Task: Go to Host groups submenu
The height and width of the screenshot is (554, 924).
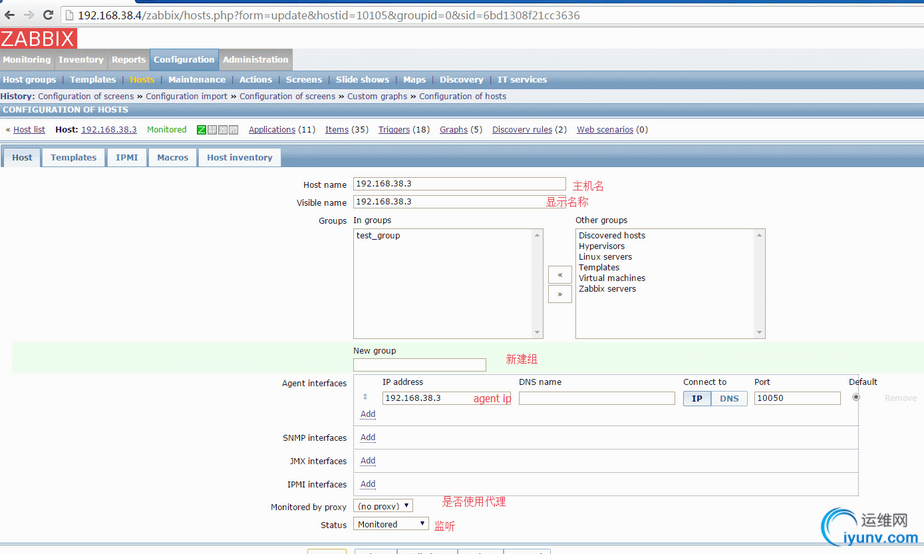Action: click(29, 80)
